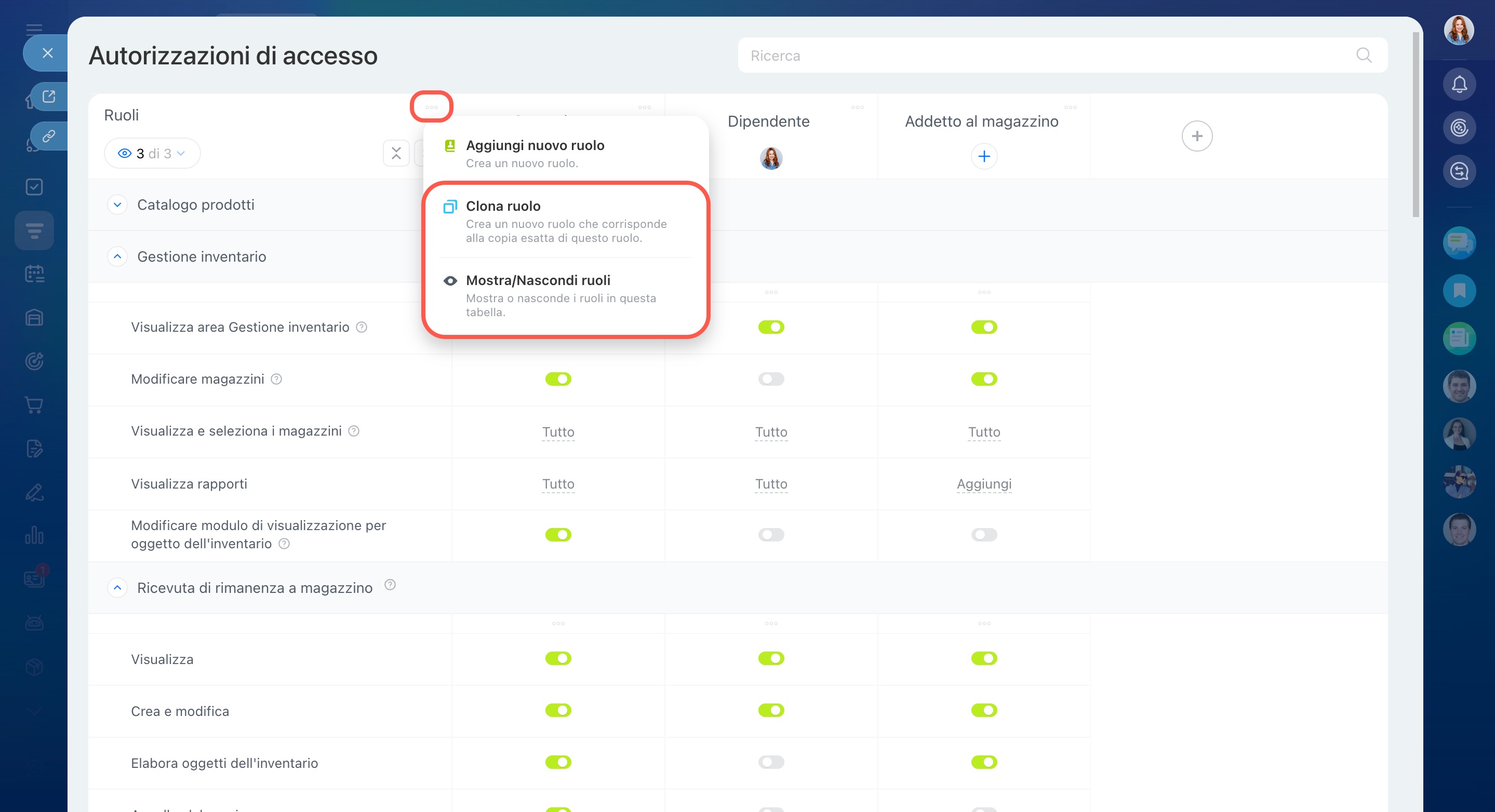
Task: Click Aggiungi link for Visualizza rapporti
Action: coord(984,484)
